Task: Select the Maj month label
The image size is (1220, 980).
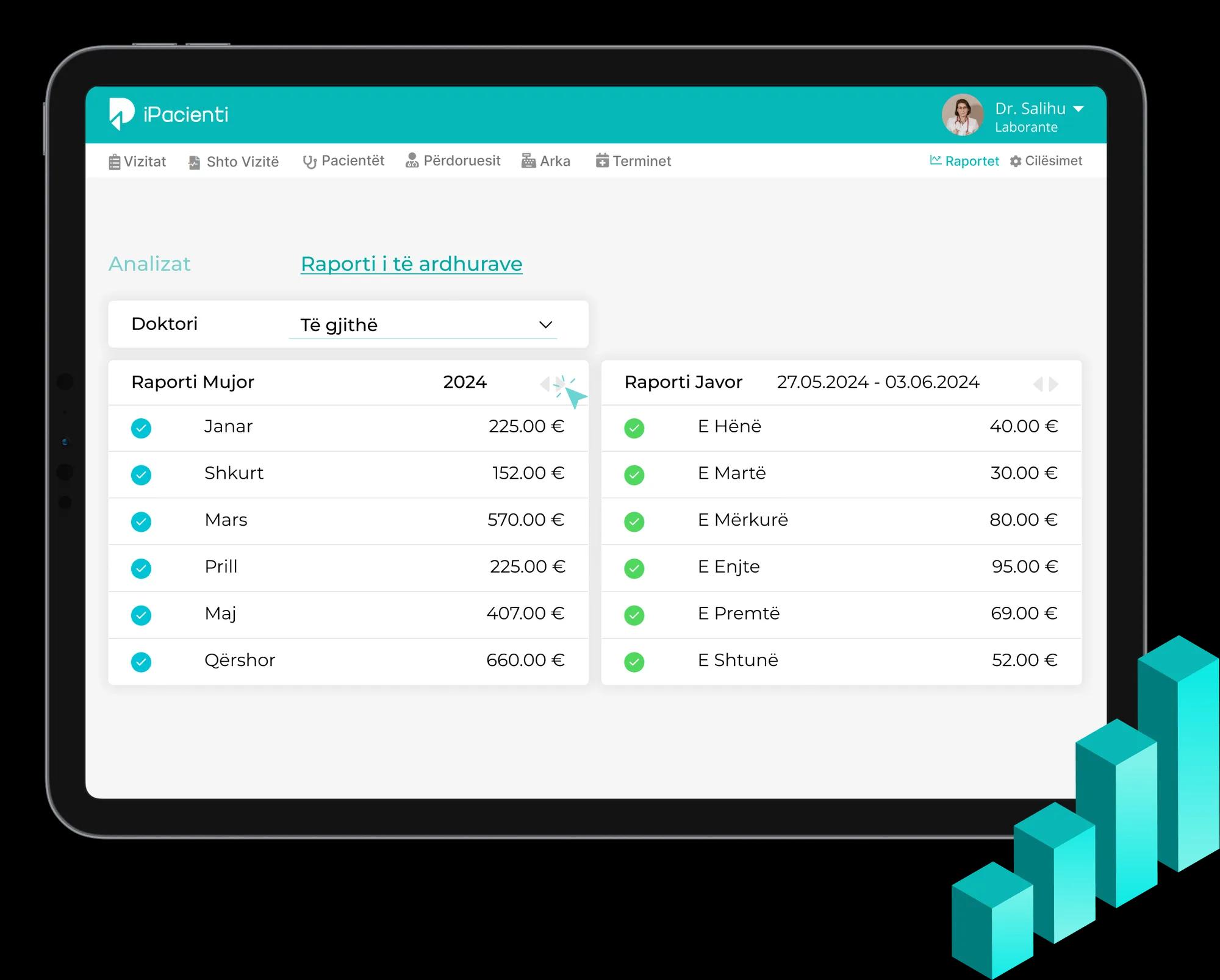Action: coord(221,613)
